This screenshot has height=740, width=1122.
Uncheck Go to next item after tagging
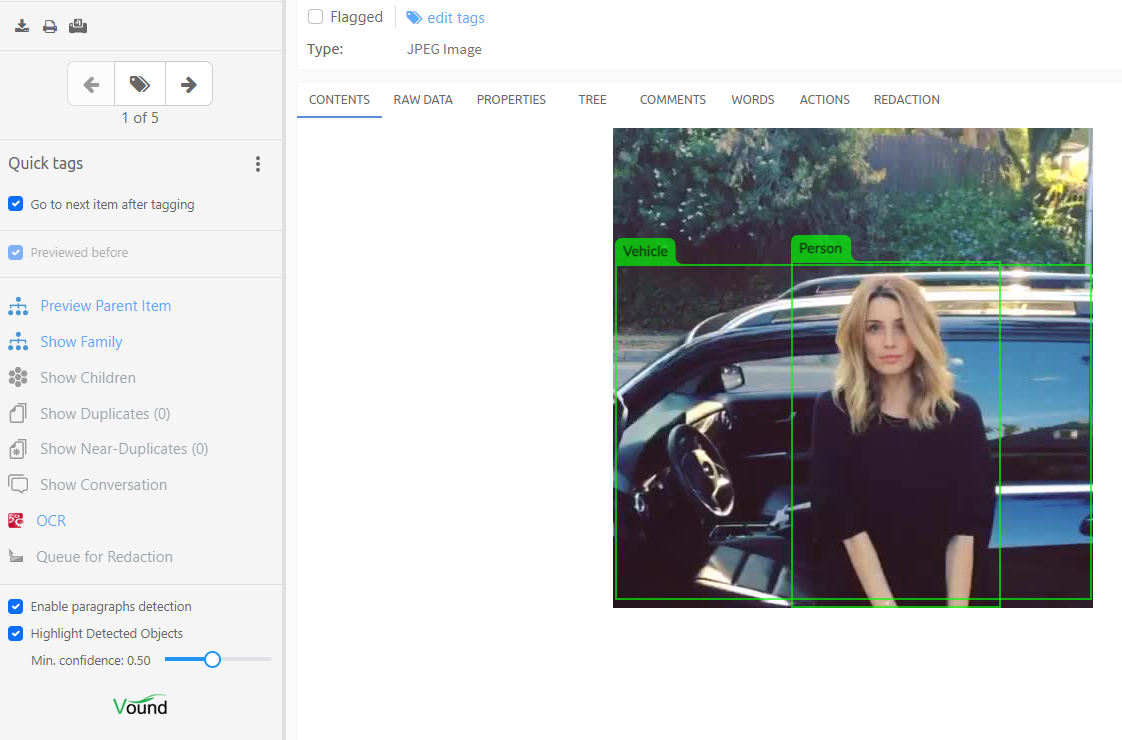point(16,204)
